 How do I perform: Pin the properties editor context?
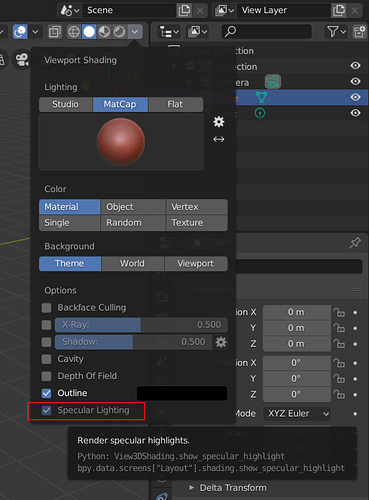click(355, 243)
